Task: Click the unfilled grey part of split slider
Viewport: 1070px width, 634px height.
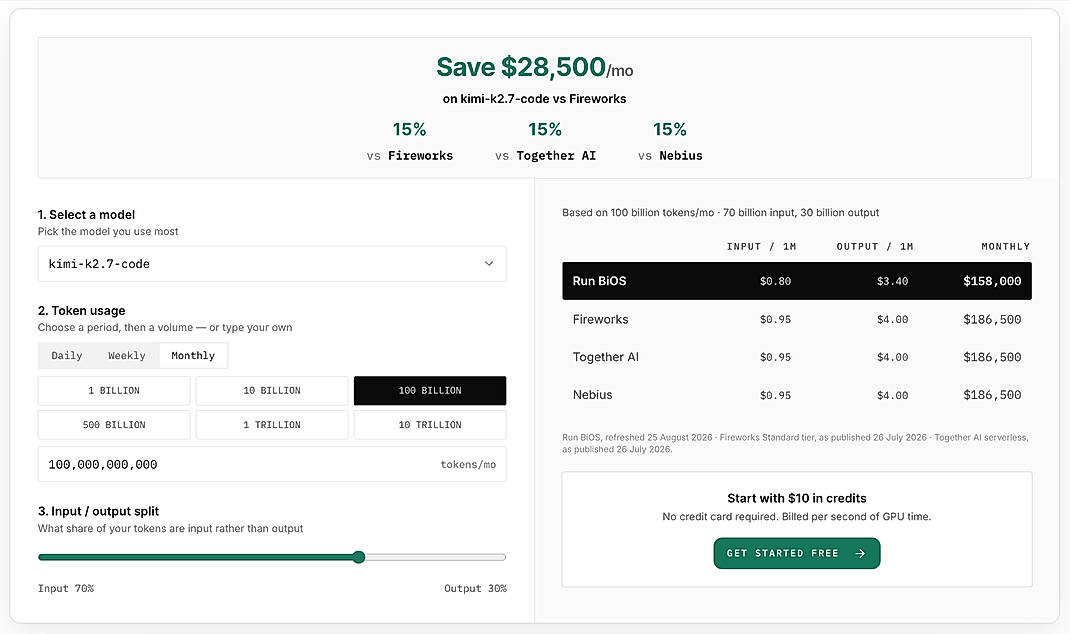Action: [435, 557]
